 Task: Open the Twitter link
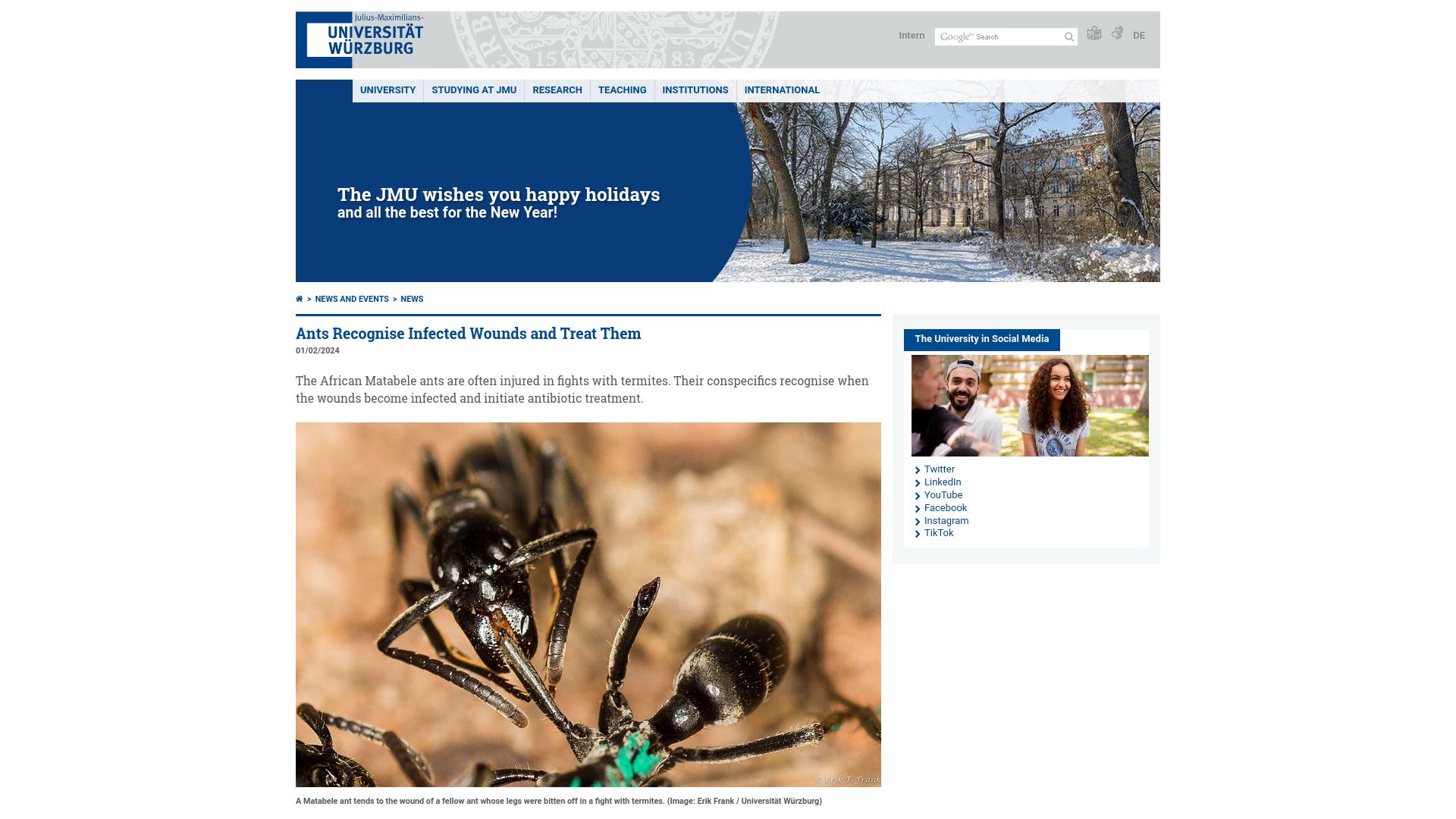(940, 469)
